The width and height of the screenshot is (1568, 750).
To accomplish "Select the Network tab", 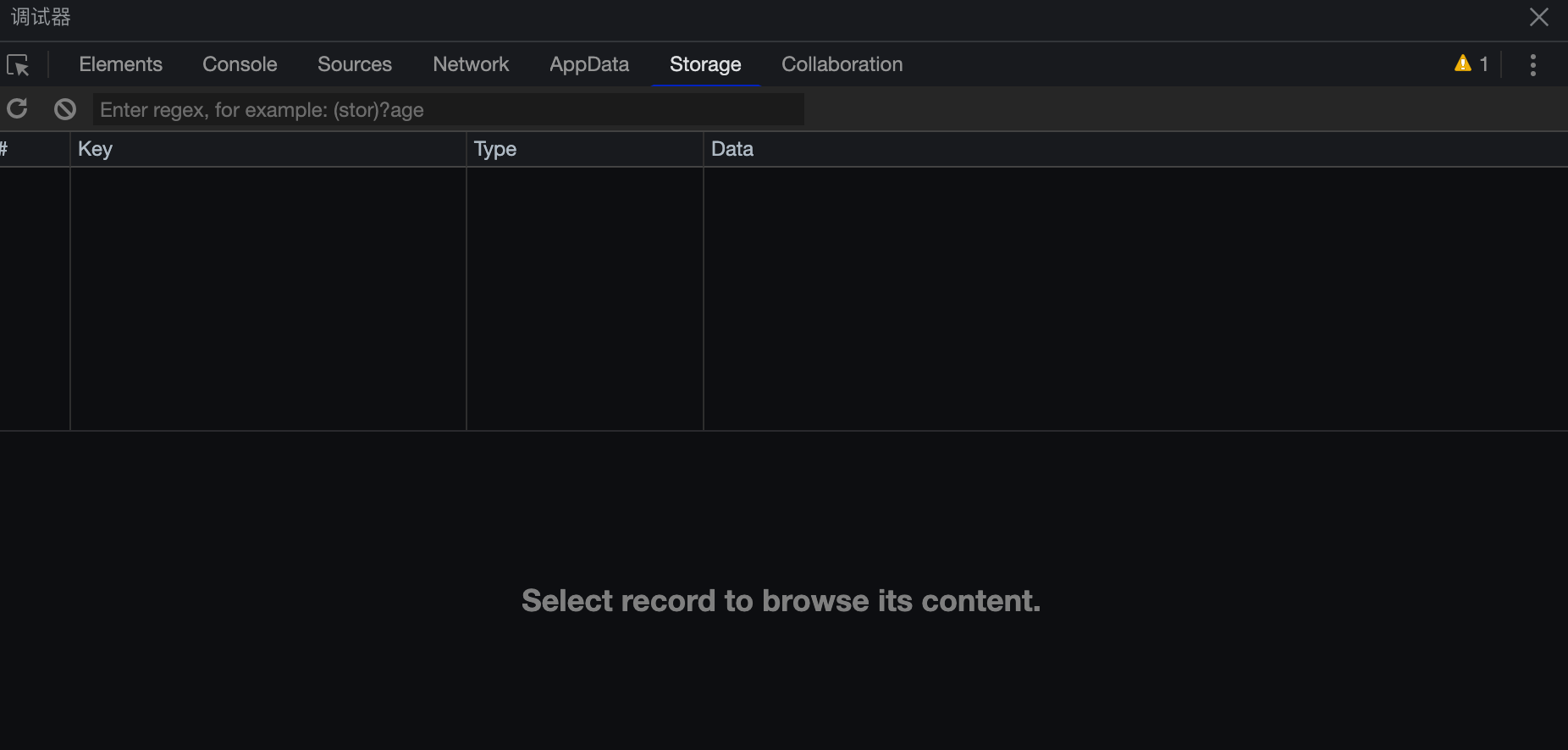I will (x=471, y=64).
